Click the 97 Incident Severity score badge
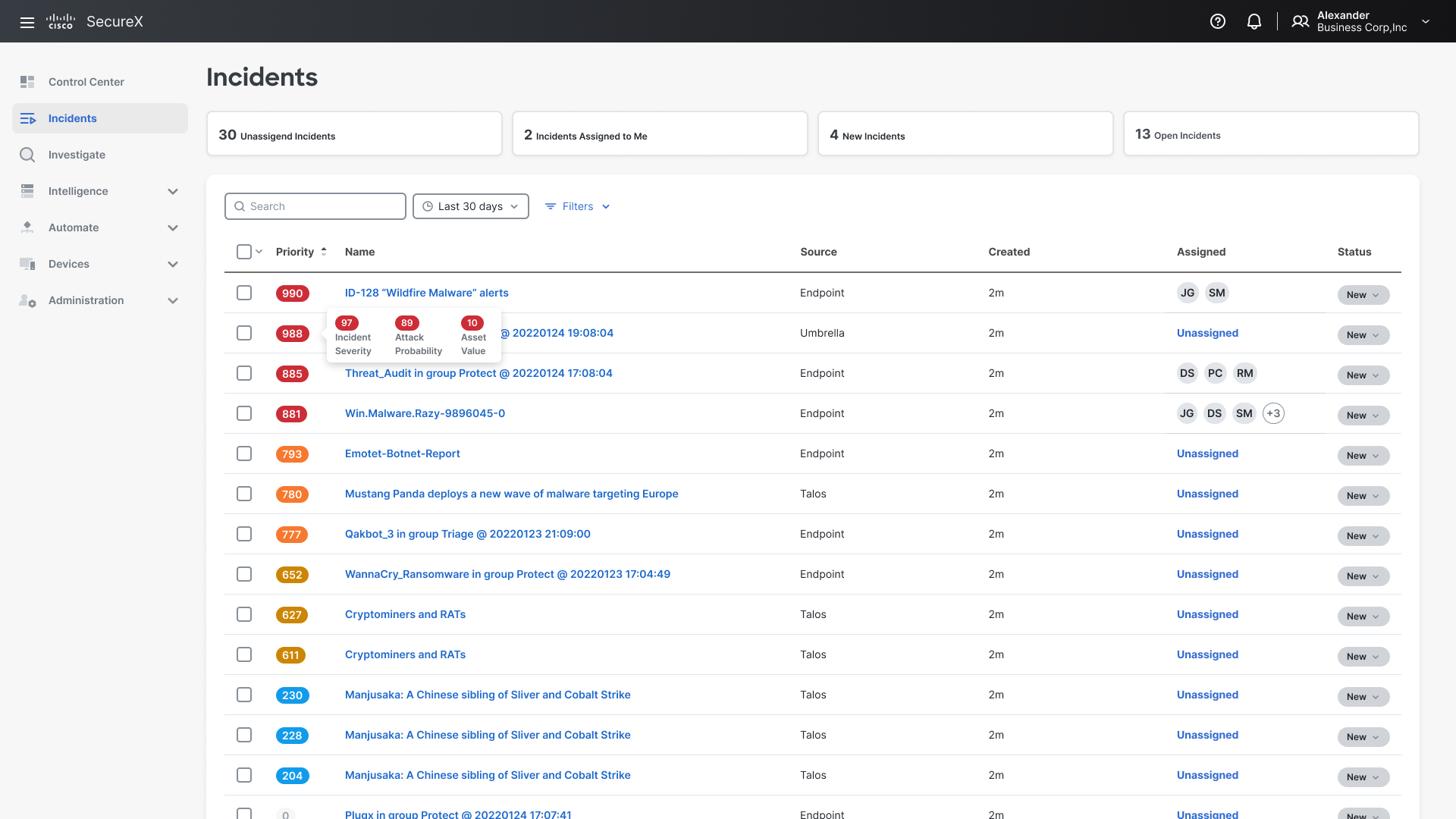The height and width of the screenshot is (819, 1456). pos(347,323)
